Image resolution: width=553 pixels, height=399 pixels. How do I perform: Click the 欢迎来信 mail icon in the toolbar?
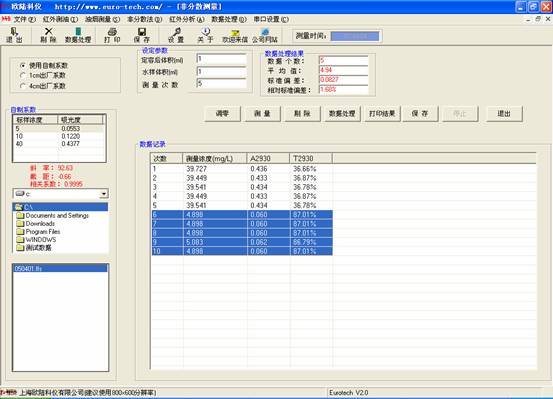tap(235, 35)
